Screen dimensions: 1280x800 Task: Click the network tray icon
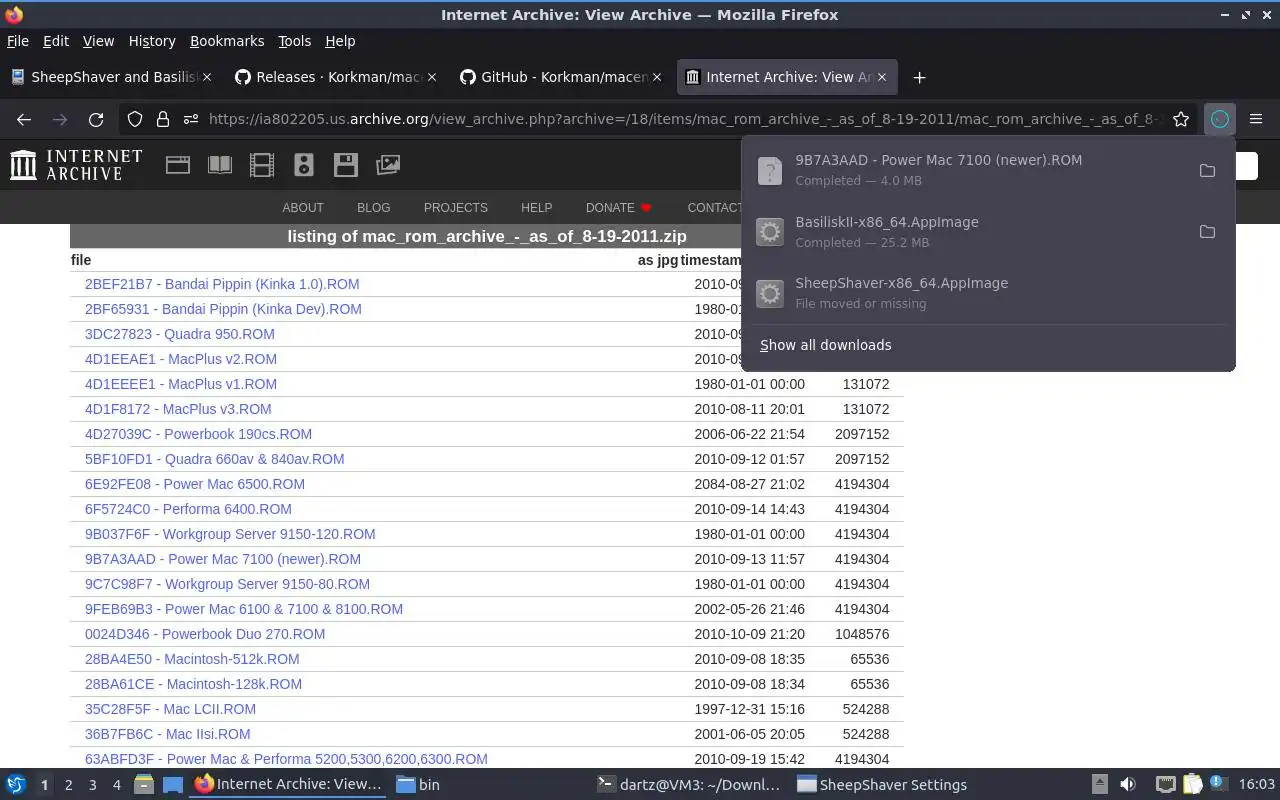[1165, 785]
